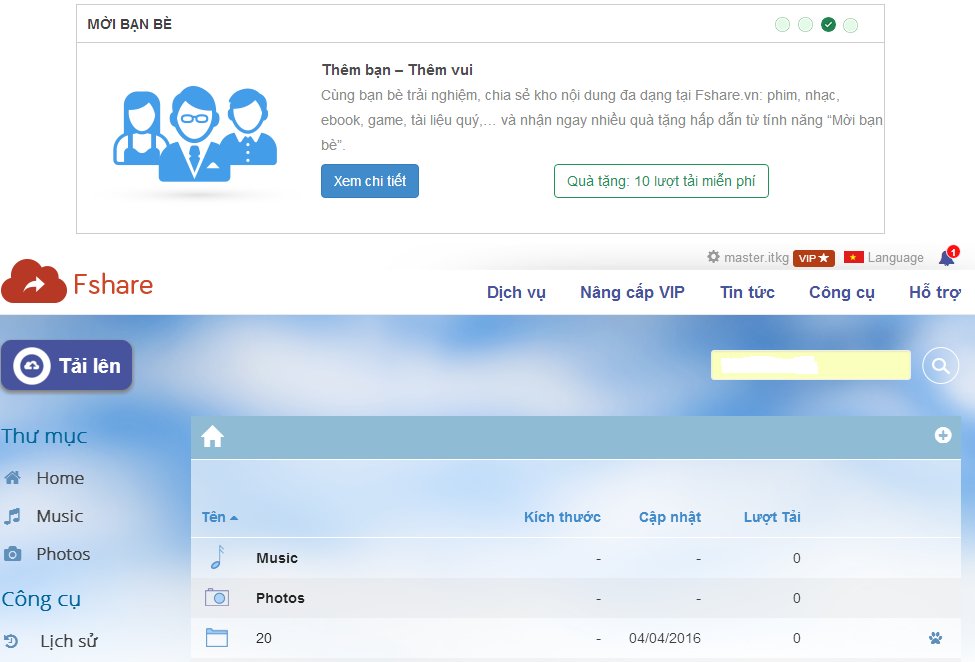Click the VIP star badge
The height and width of the screenshot is (662, 975).
(814, 258)
